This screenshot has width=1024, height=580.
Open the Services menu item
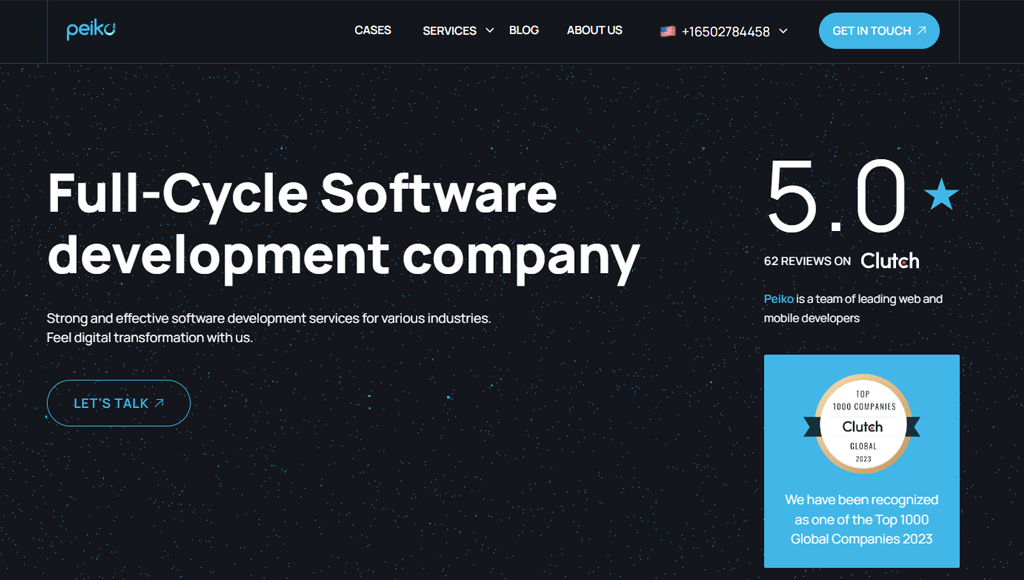point(449,31)
